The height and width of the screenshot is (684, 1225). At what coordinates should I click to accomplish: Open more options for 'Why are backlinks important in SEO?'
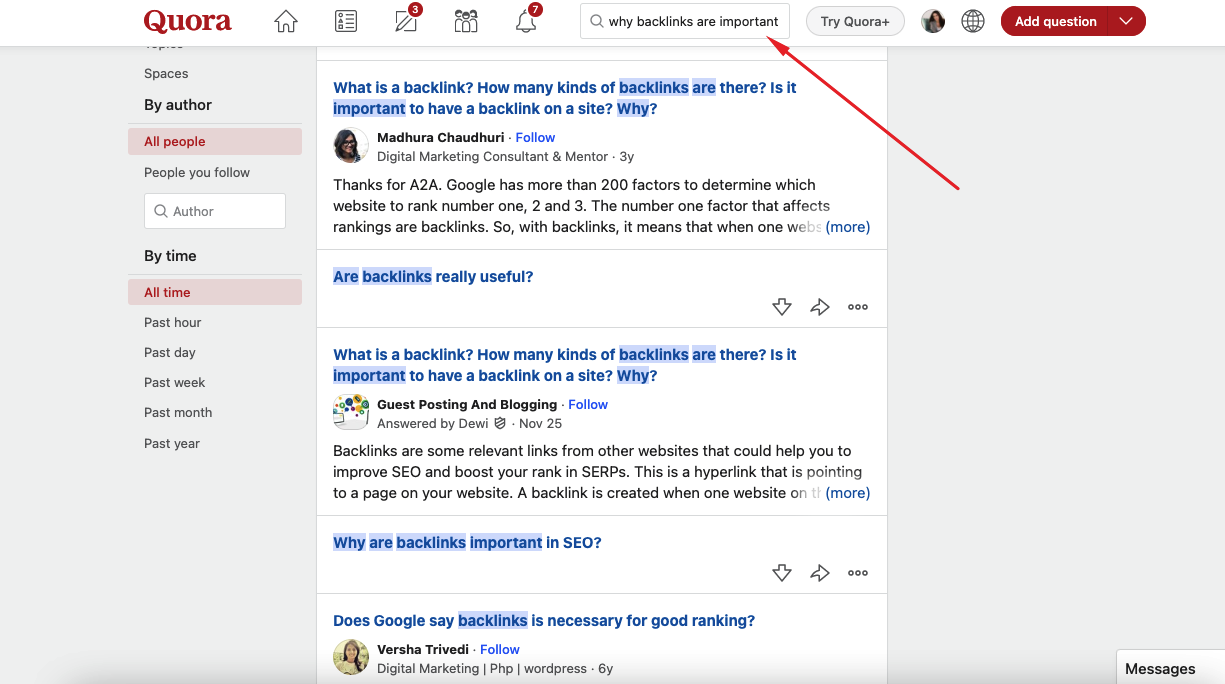(x=858, y=573)
